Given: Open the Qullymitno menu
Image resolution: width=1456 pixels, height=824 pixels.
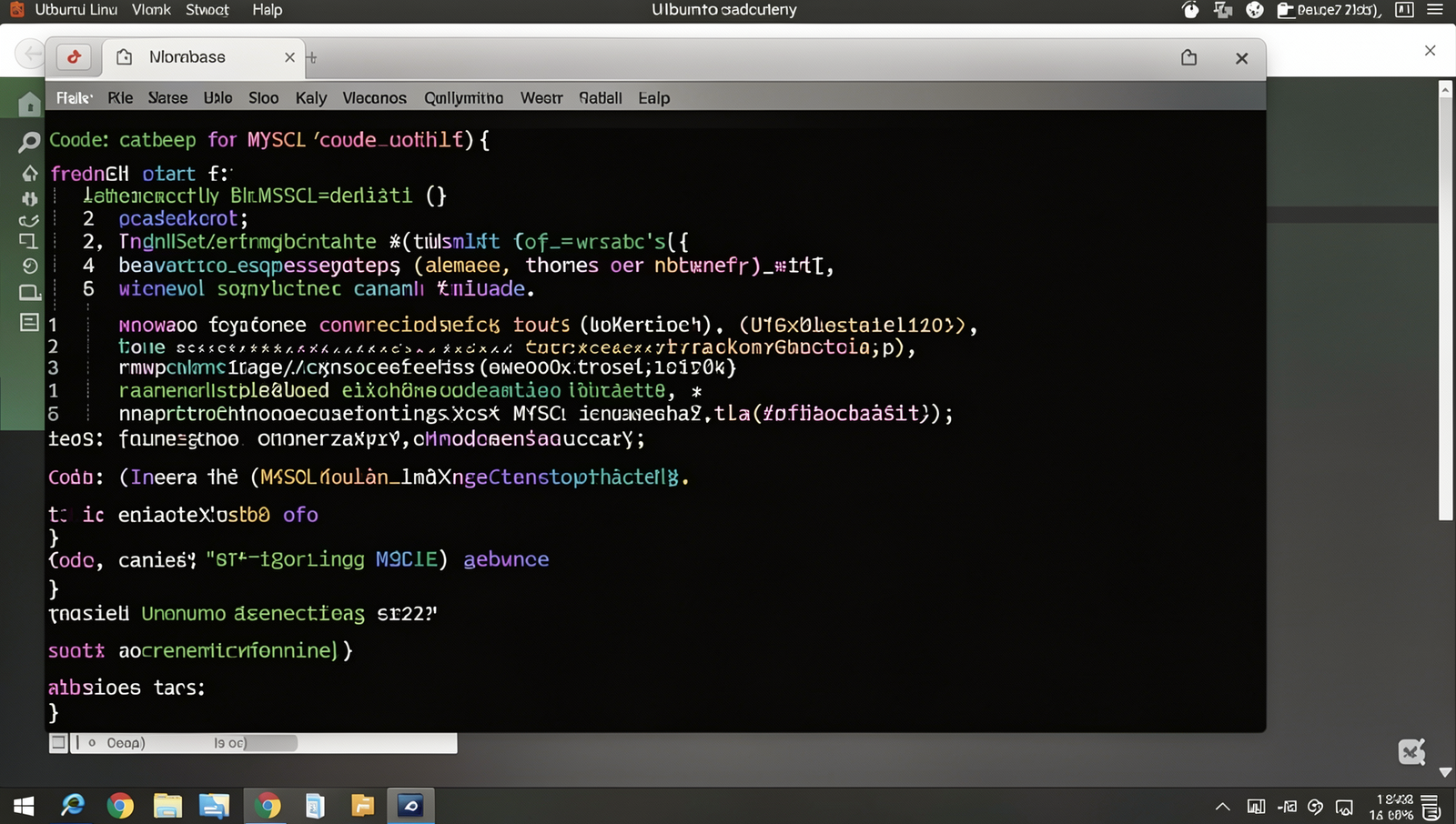Looking at the screenshot, I should (463, 98).
